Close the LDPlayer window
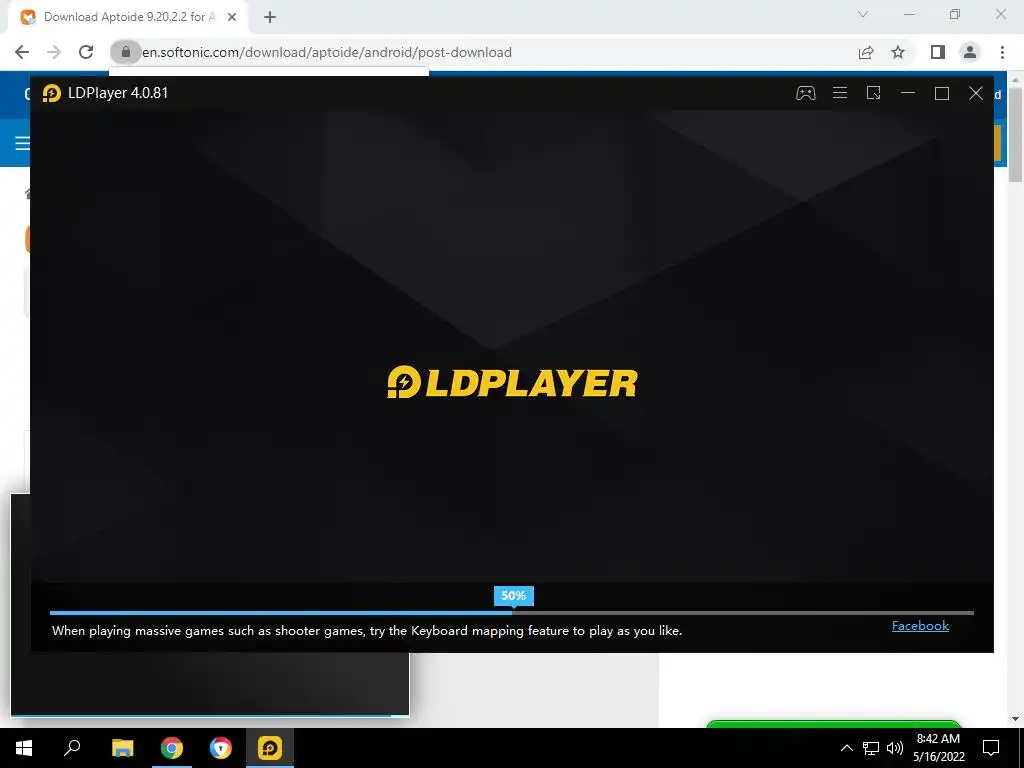This screenshot has height=768, width=1024. [976, 93]
